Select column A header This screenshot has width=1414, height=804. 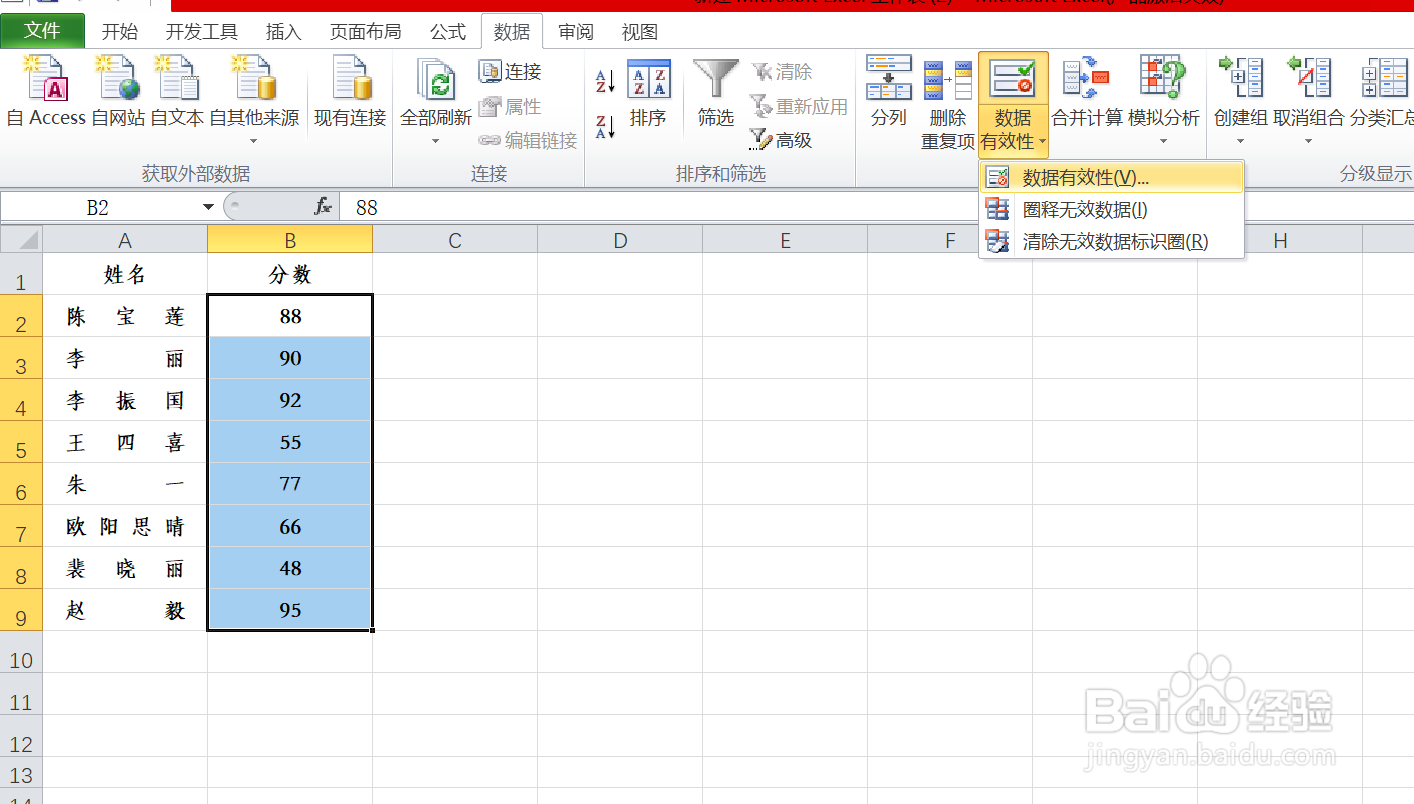[125, 240]
